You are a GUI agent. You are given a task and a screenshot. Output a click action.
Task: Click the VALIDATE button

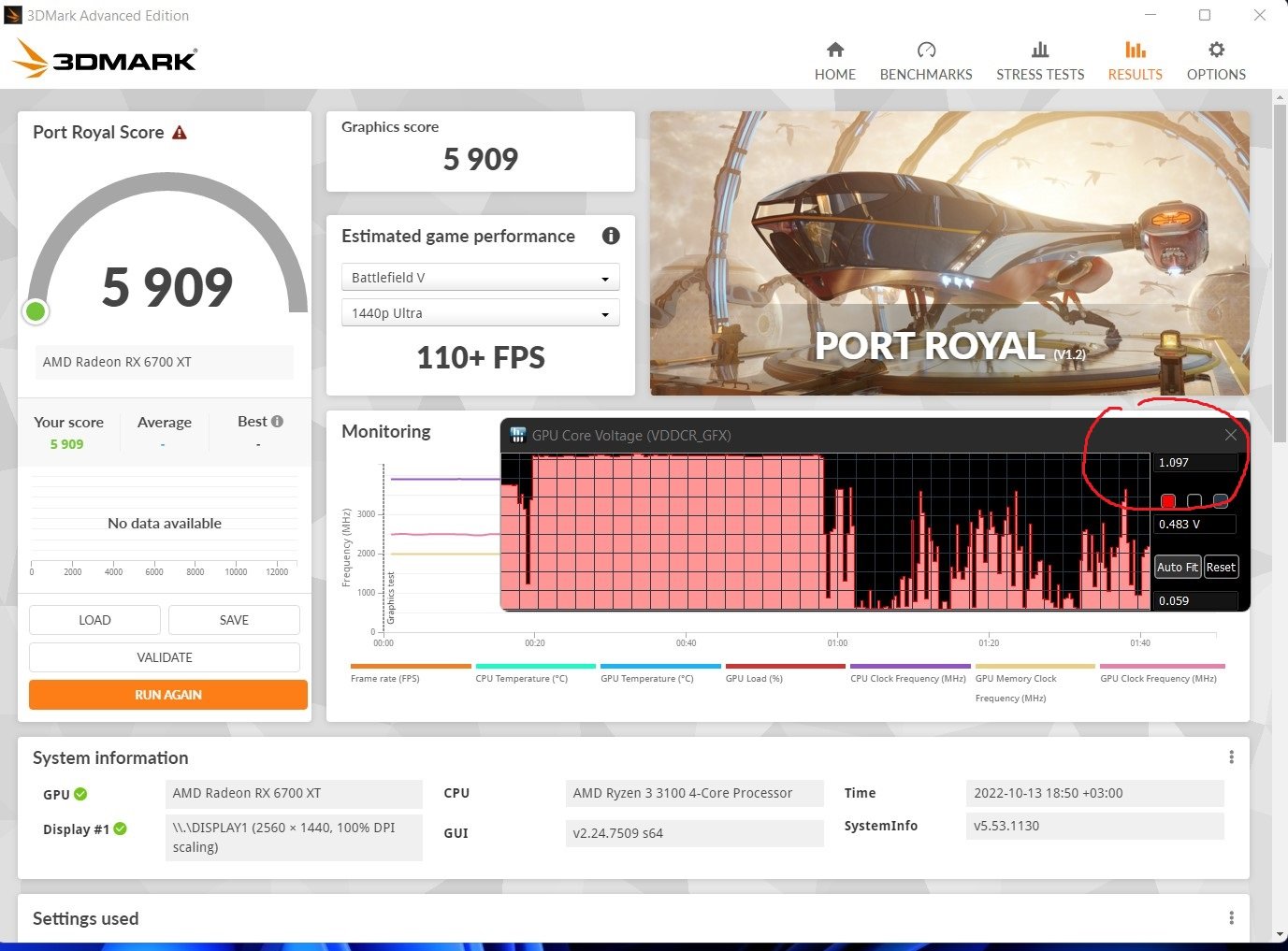[165, 657]
